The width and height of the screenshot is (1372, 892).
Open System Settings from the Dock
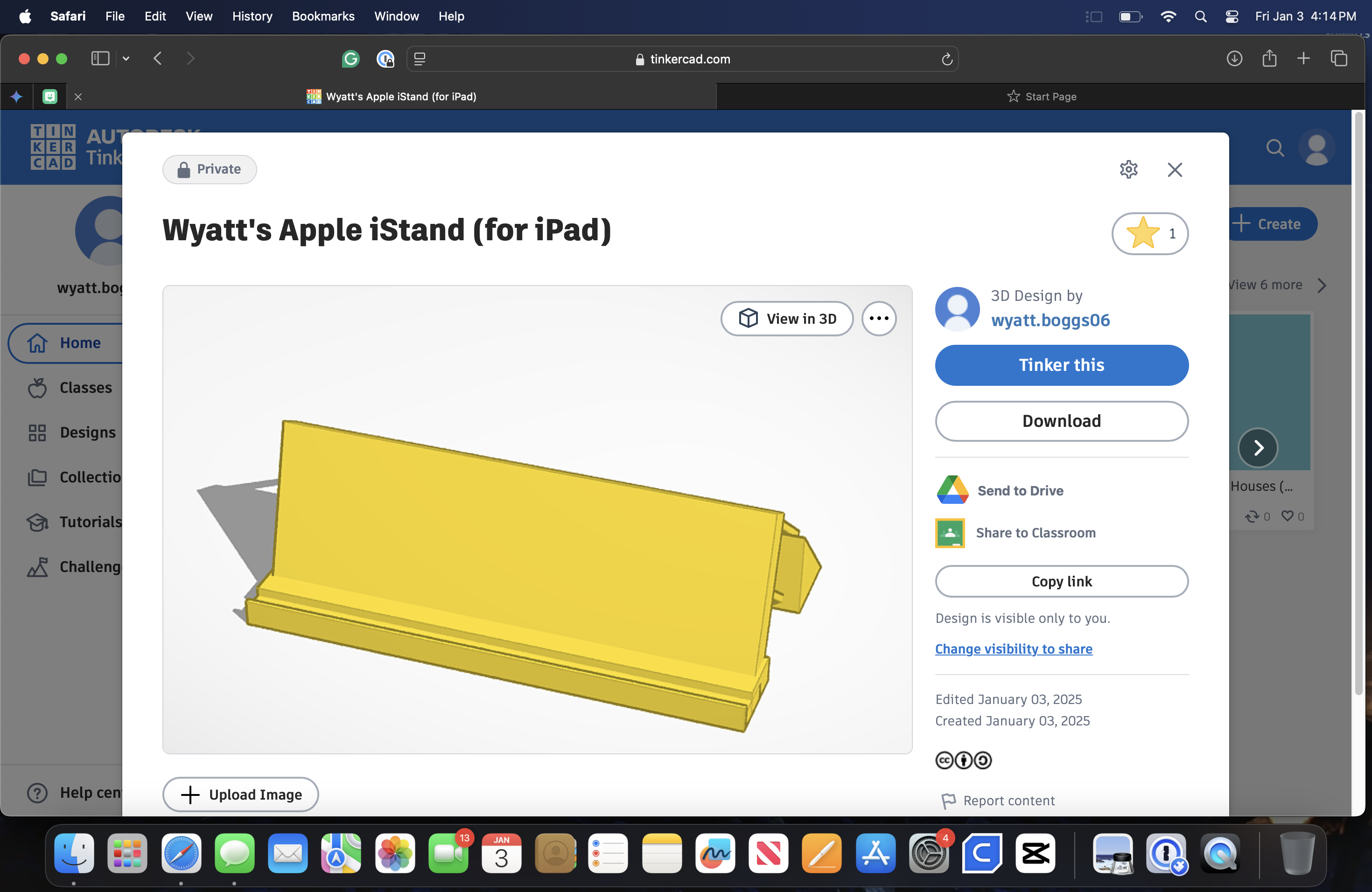(x=928, y=853)
